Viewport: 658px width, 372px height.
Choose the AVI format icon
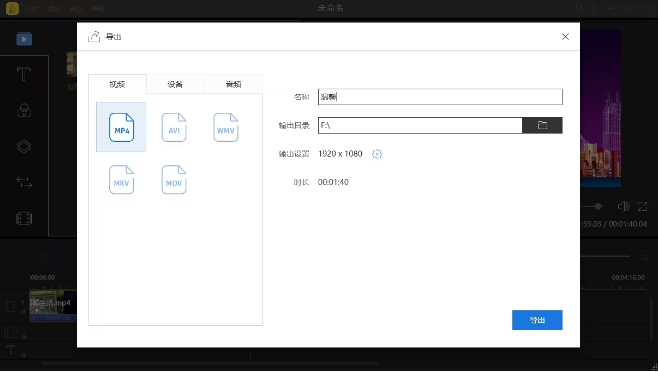click(x=174, y=127)
